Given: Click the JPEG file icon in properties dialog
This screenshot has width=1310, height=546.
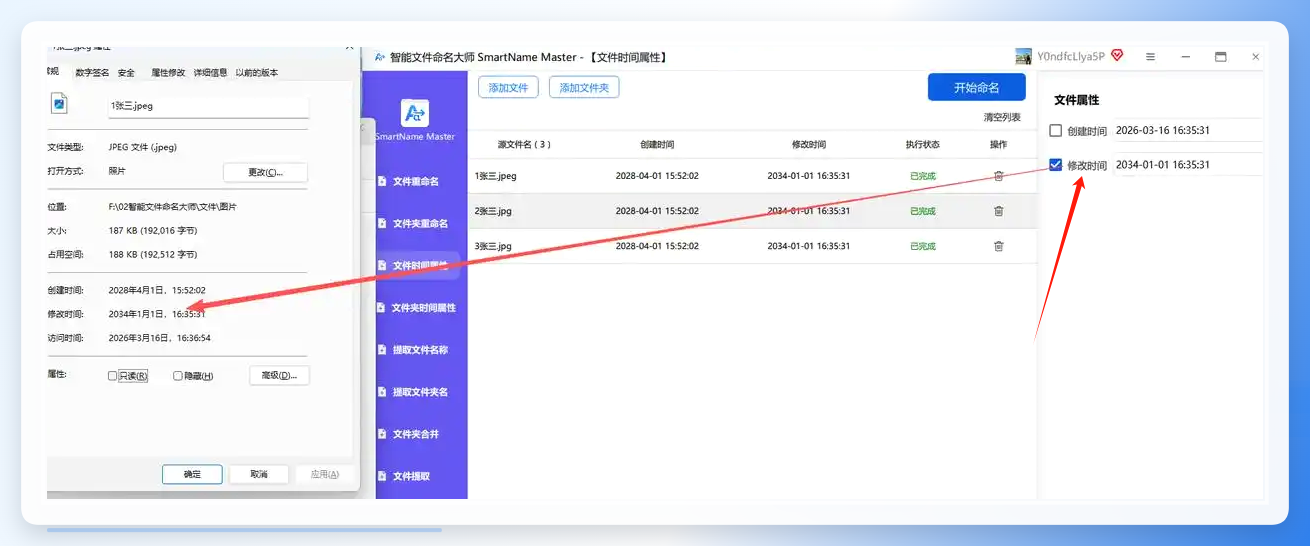Looking at the screenshot, I should tap(60, 104).
